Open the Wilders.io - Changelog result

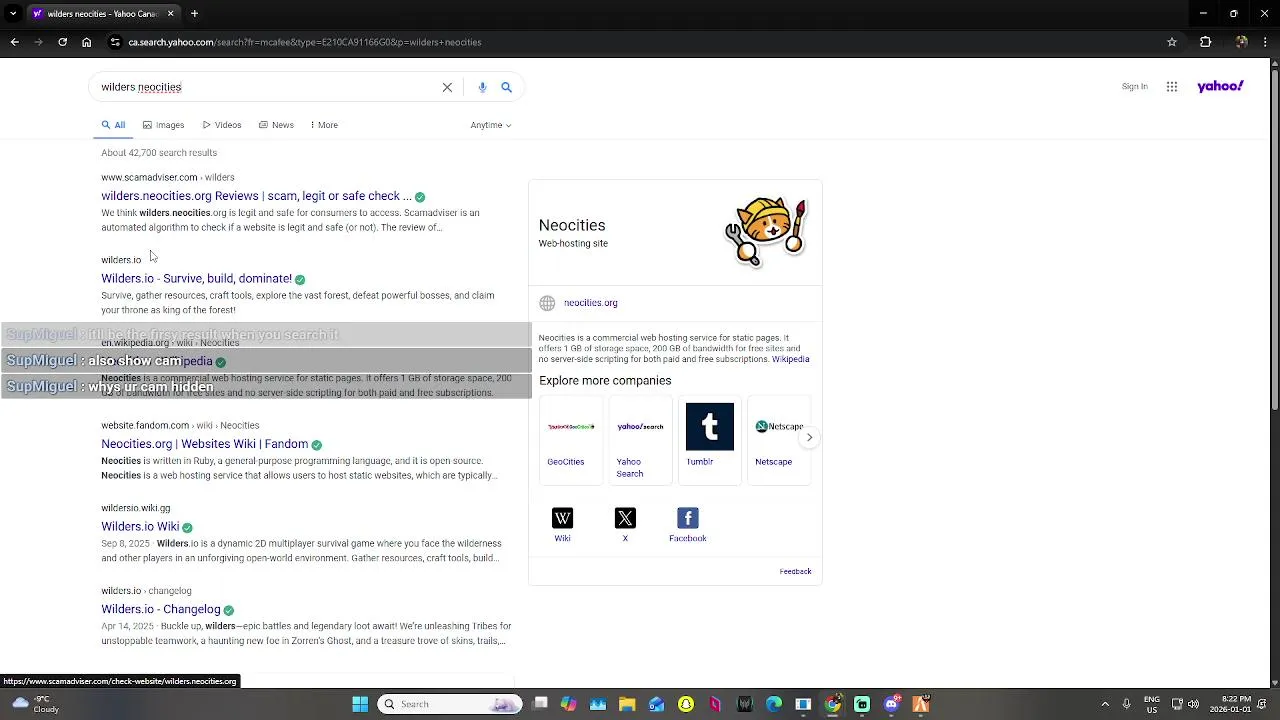(160, 610)
